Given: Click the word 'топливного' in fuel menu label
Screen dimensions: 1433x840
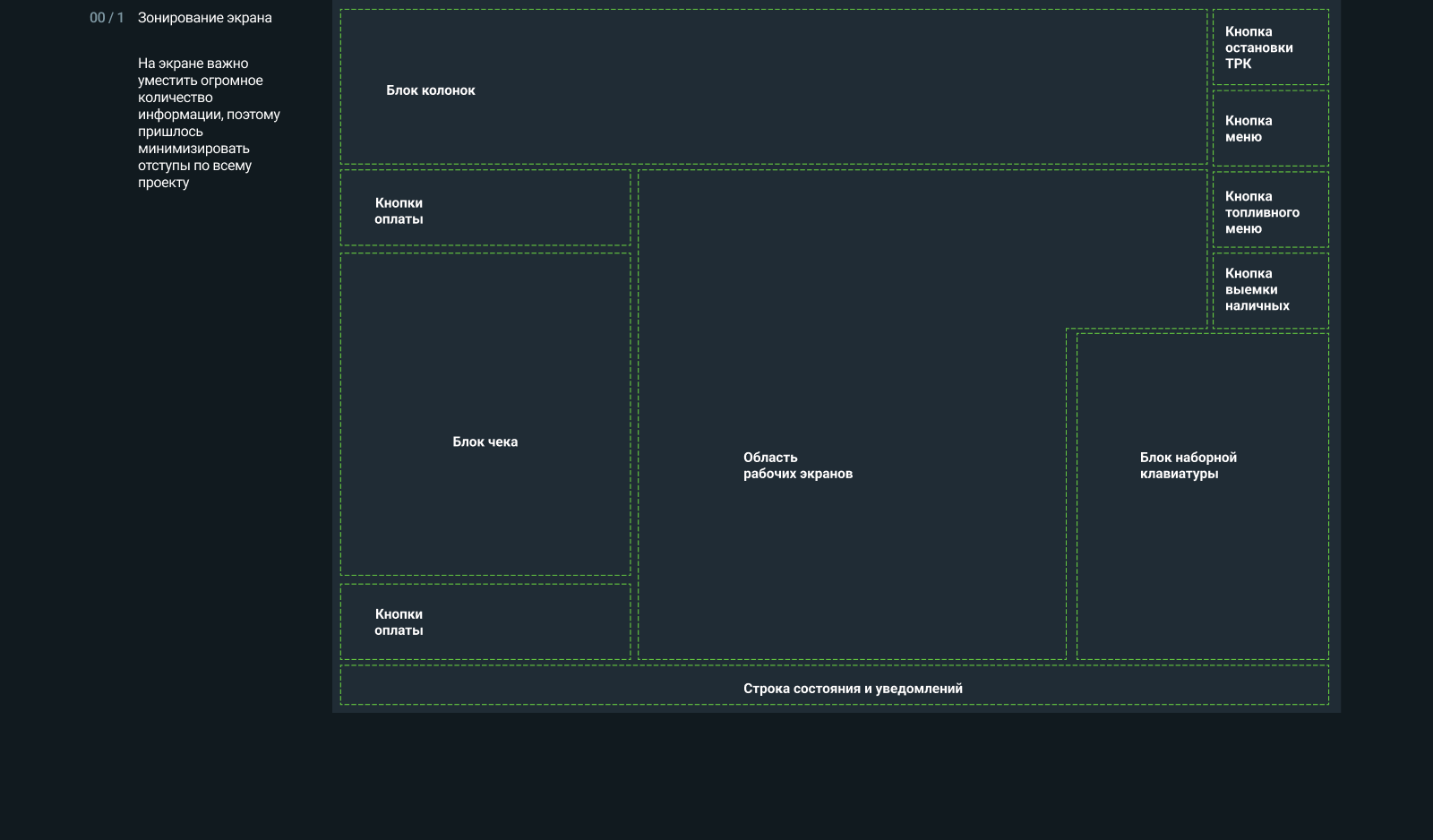Looking at the screenshot, I should (x=1262, y=212).
